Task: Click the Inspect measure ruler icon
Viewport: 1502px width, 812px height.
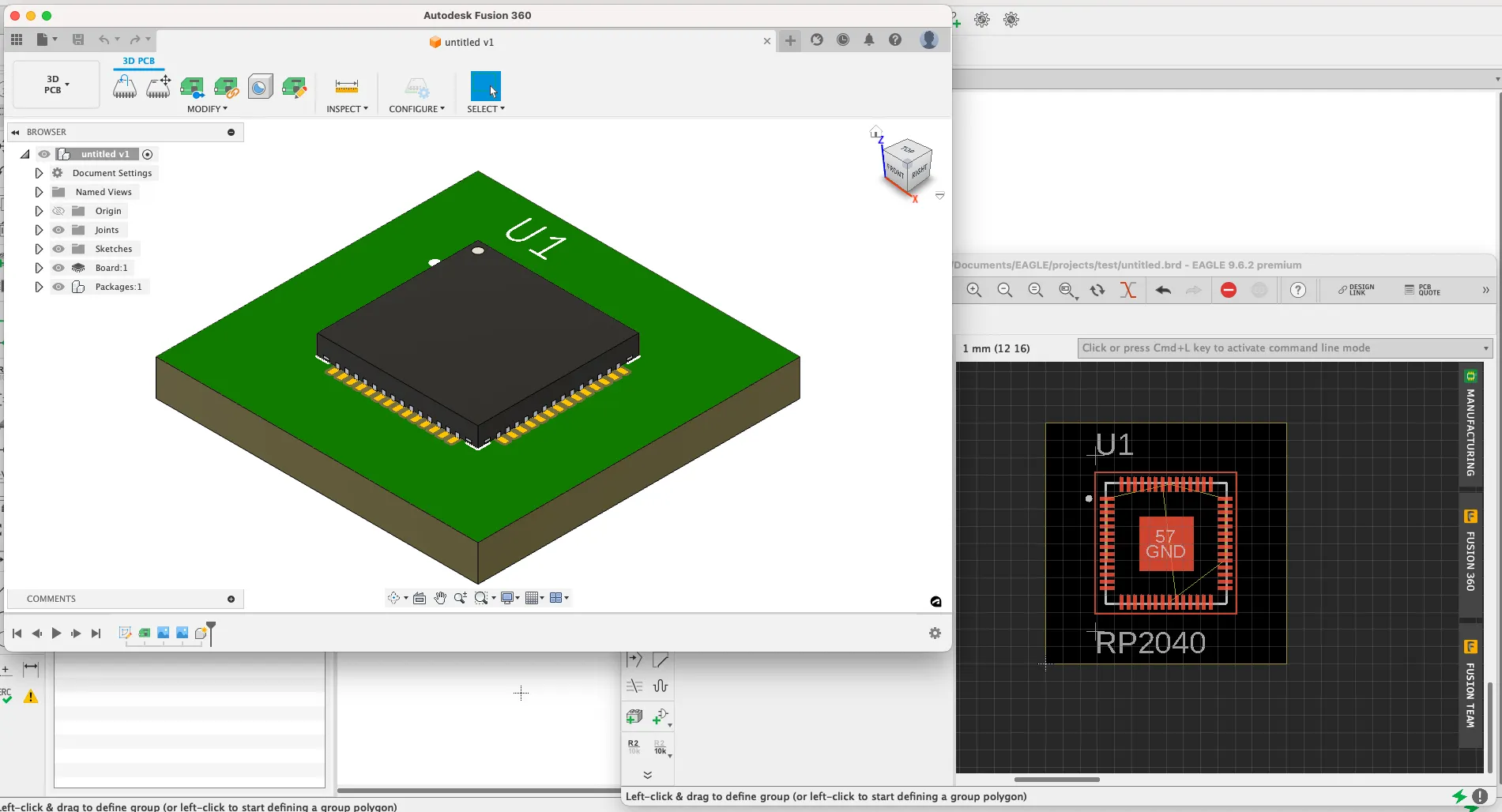Action: pyautogui.click(x=346, y=86)
